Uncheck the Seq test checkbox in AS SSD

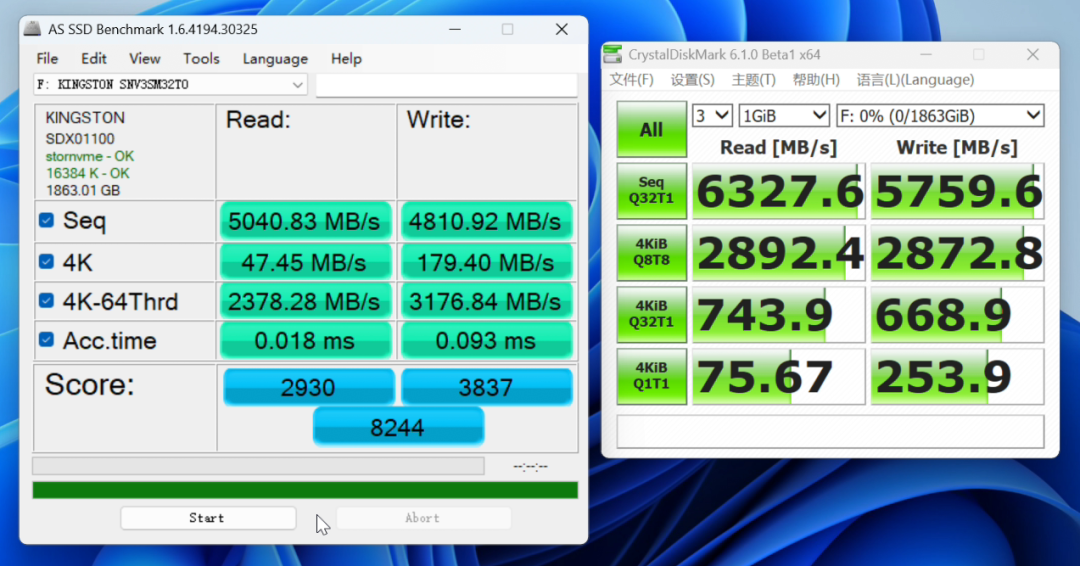(46, 220)
